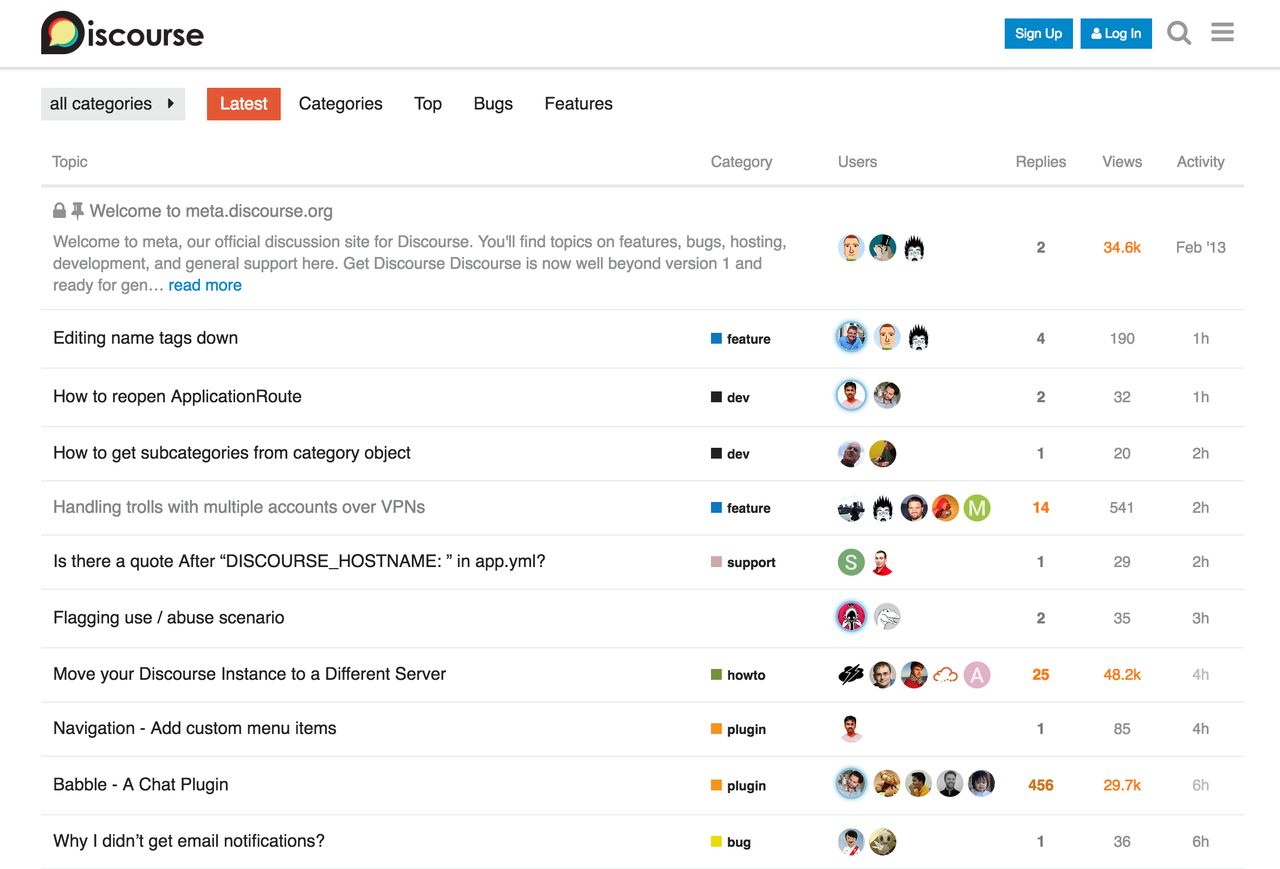Open Handling trolls with multiple accounts topic
The height and width of the screenshot is (869, 1280).
click(239, 507)
